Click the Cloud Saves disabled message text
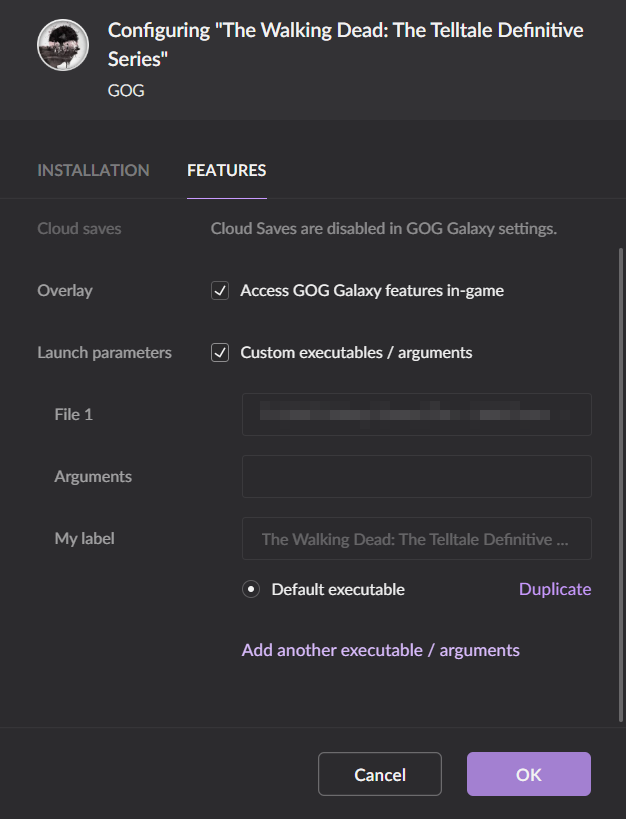 (x=384, y=228)
